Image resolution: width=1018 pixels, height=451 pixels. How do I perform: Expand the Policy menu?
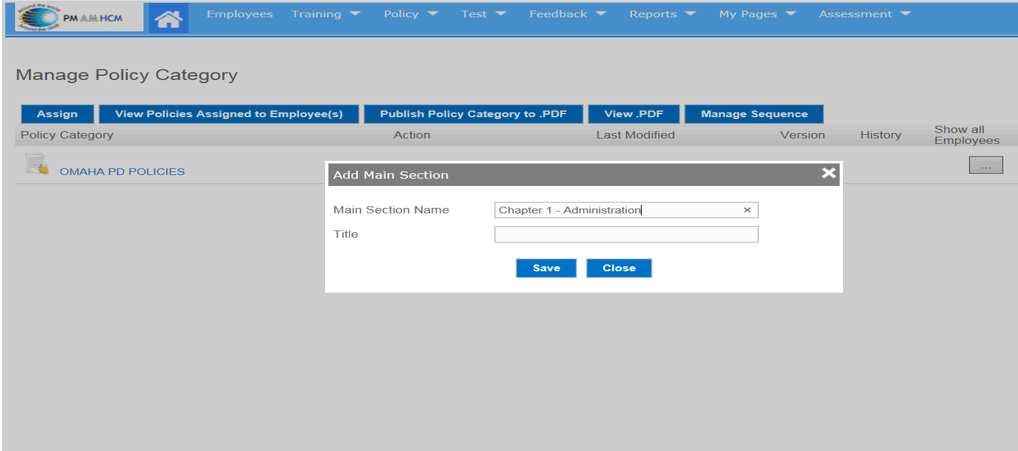click(410, 14)
